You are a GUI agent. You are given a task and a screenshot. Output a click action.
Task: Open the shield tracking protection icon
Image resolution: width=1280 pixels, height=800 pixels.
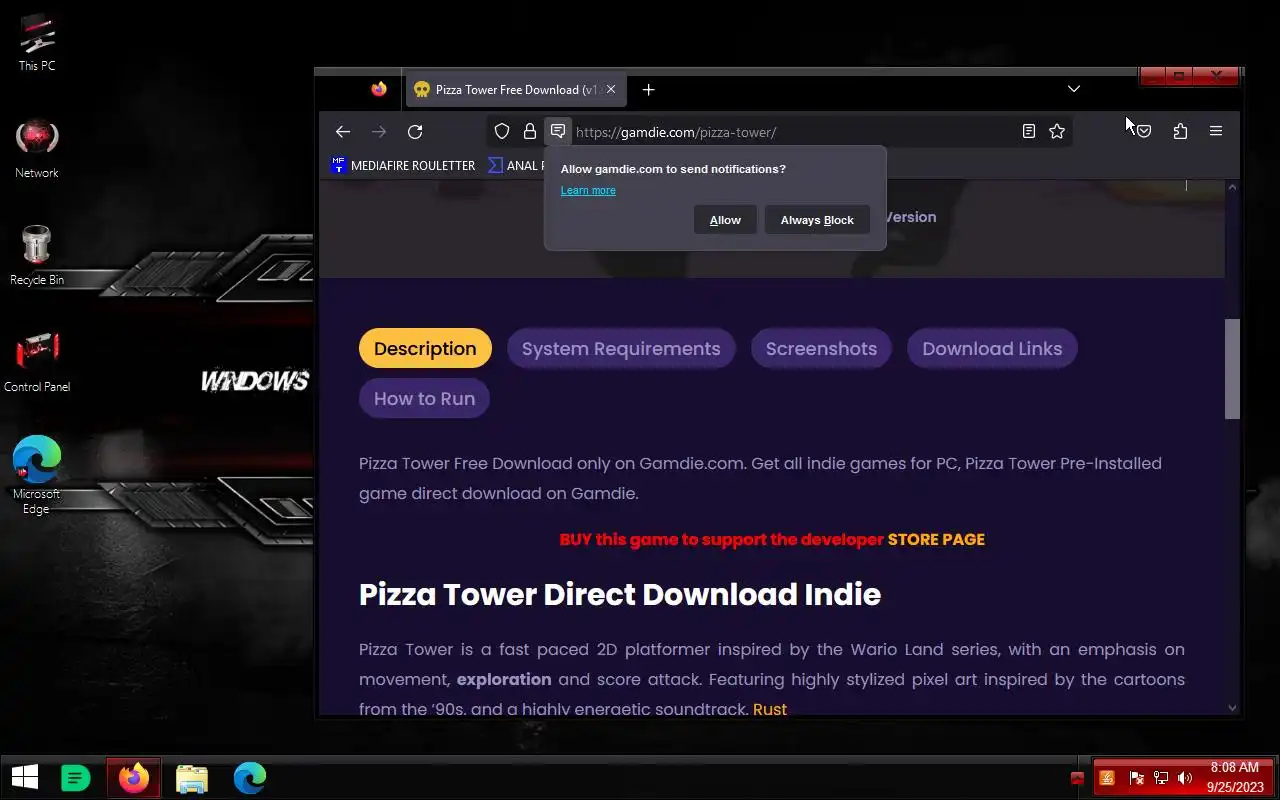(x=502, y=131)
